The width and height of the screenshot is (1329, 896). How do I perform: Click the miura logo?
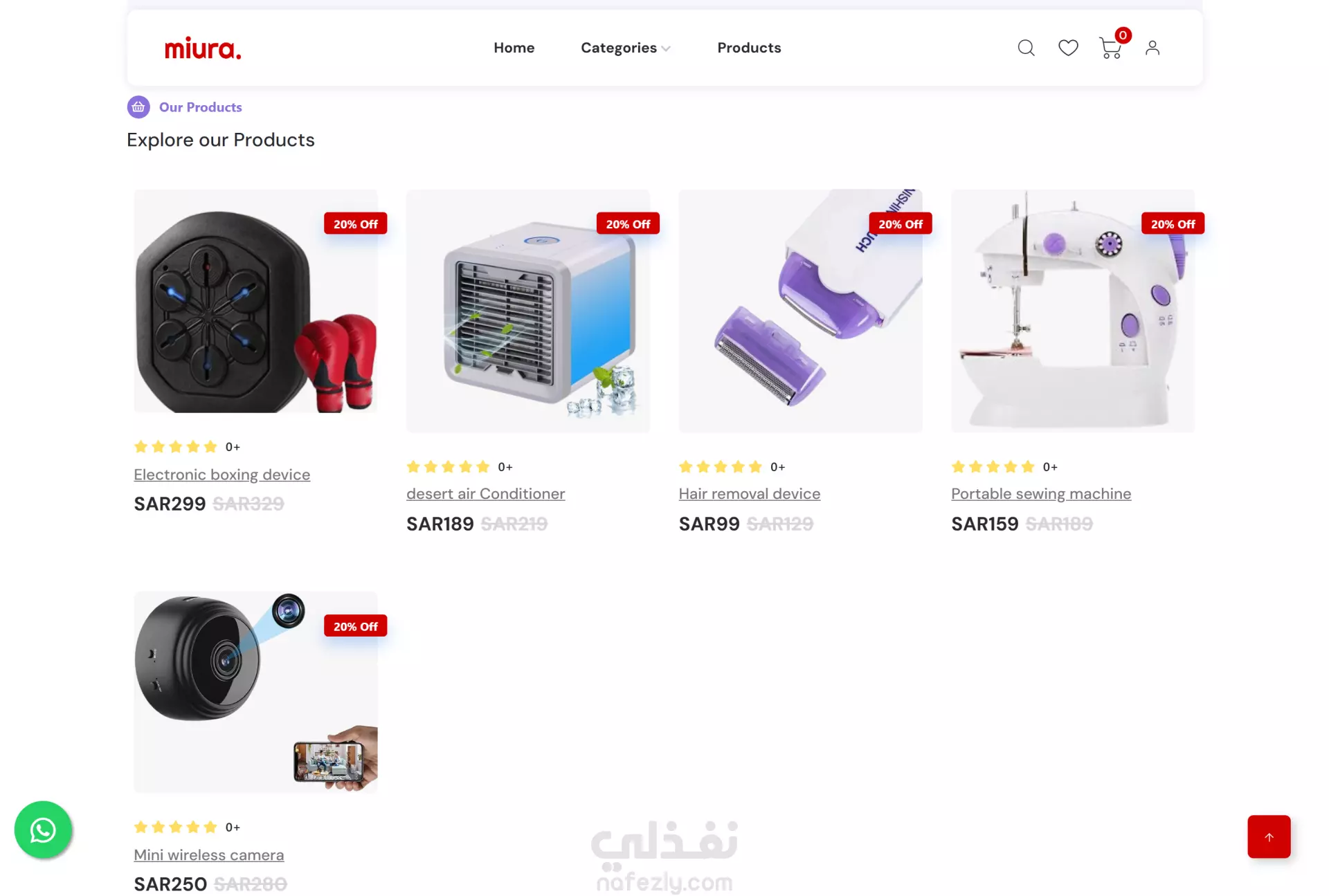point(203,48)
